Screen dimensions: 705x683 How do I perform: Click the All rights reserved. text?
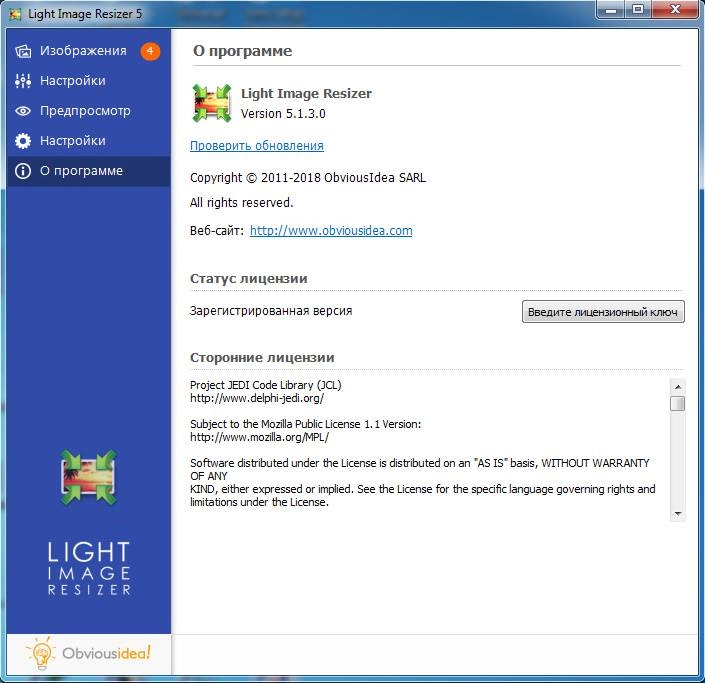coord(241,203)
